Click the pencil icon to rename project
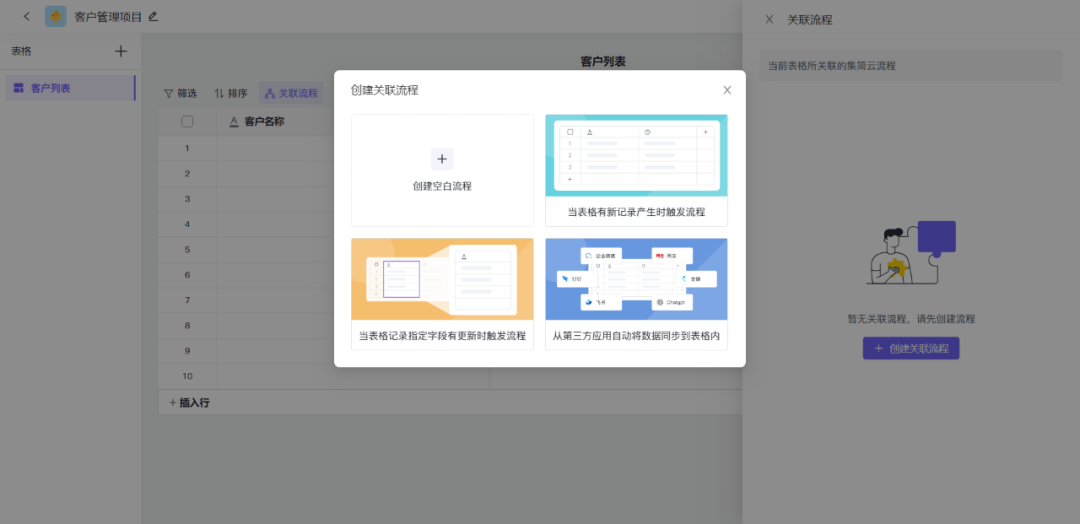 click(x=153, y=17)
